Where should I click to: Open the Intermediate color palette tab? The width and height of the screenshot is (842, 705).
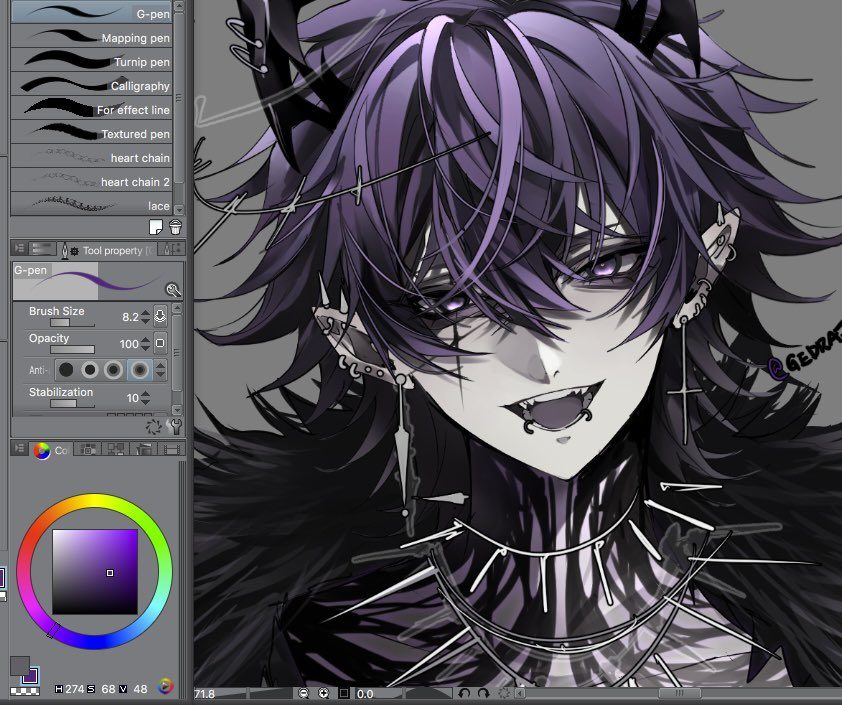(x=116, y=449)
